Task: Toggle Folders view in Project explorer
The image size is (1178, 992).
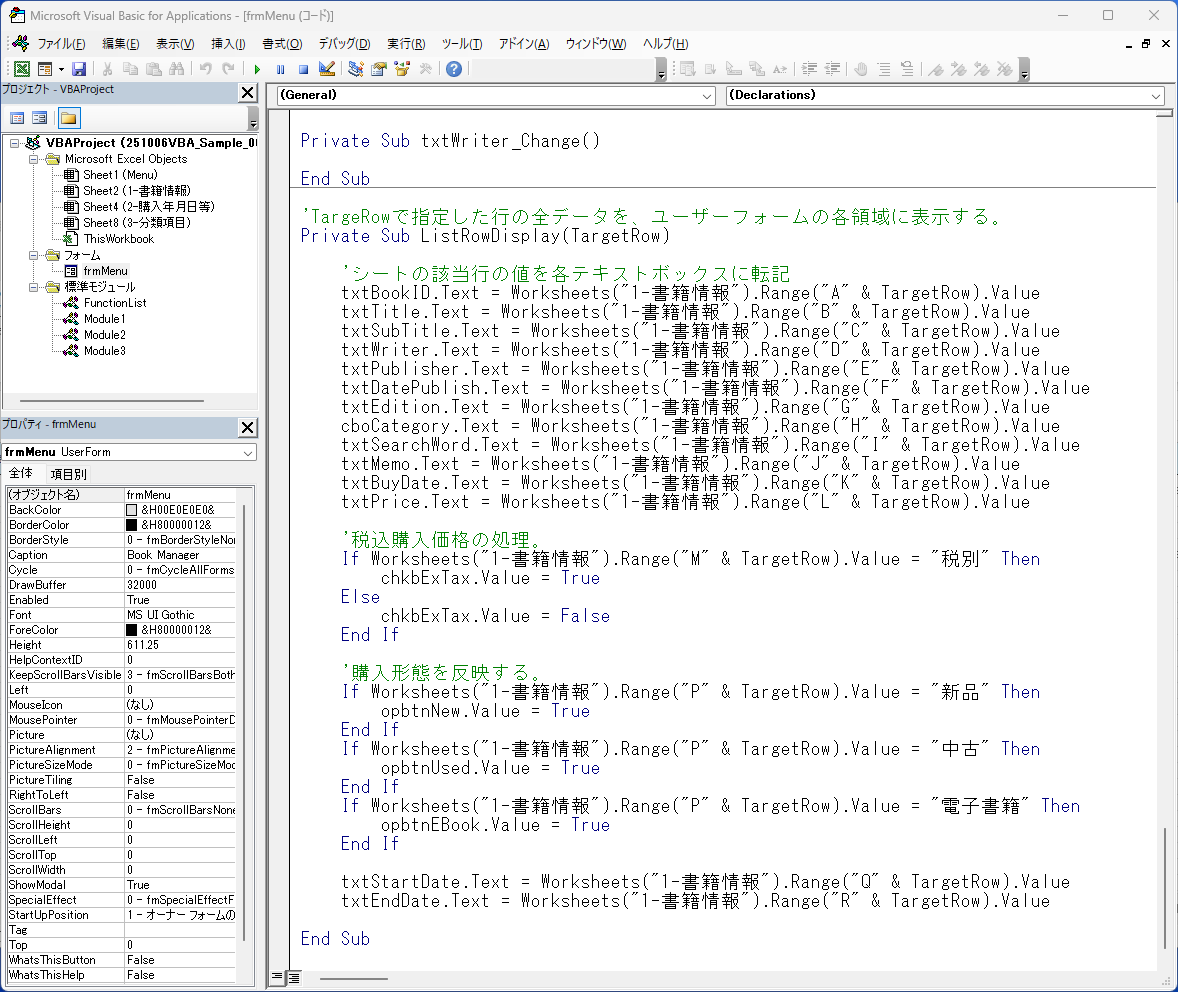Action: pos(68,118)
